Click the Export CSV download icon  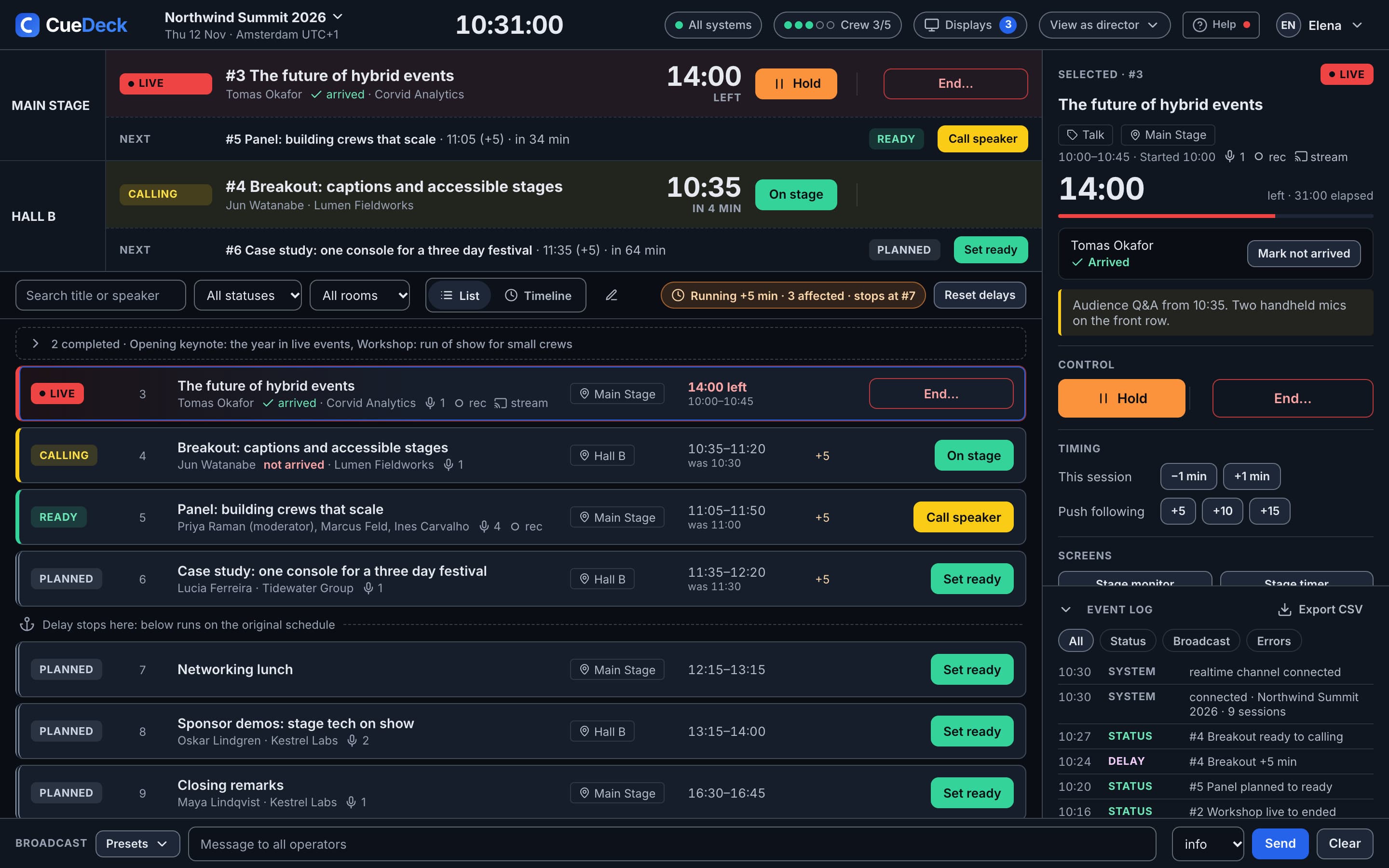click(1284, 610)
